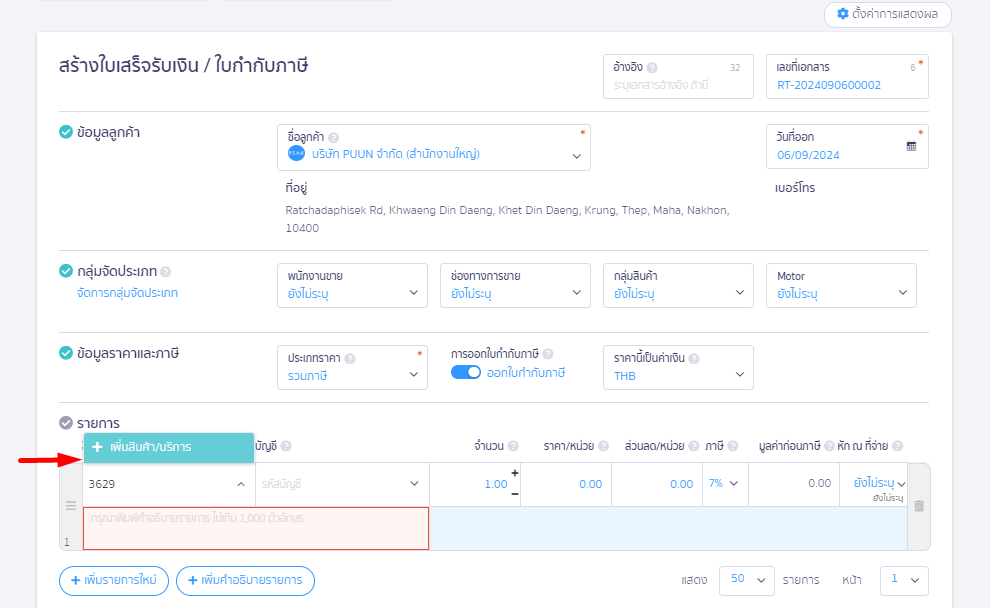Click the calendar icon in issue date field
The height and width of the screenshot is (608, 990).
(x=911, y=146)
